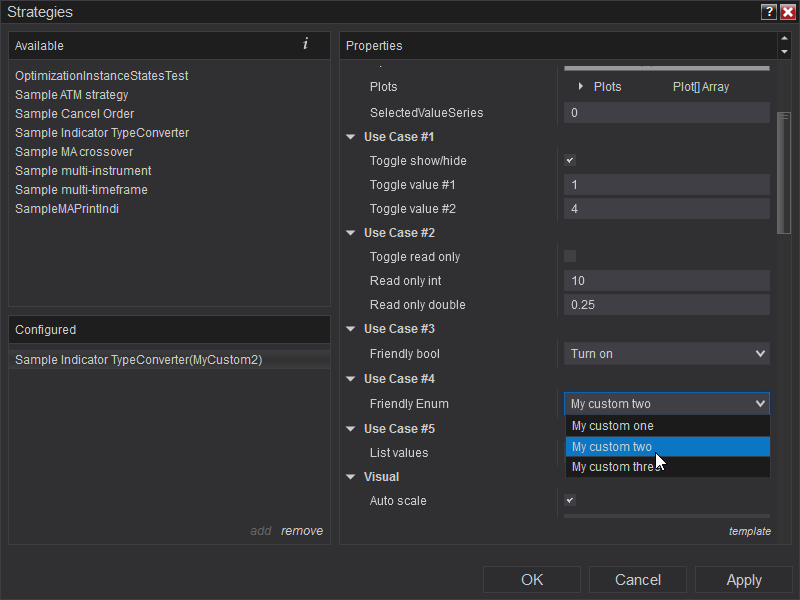Expand the Plots array triangle
The width and height of the screenshot is (800, 600).
point(581,87)
